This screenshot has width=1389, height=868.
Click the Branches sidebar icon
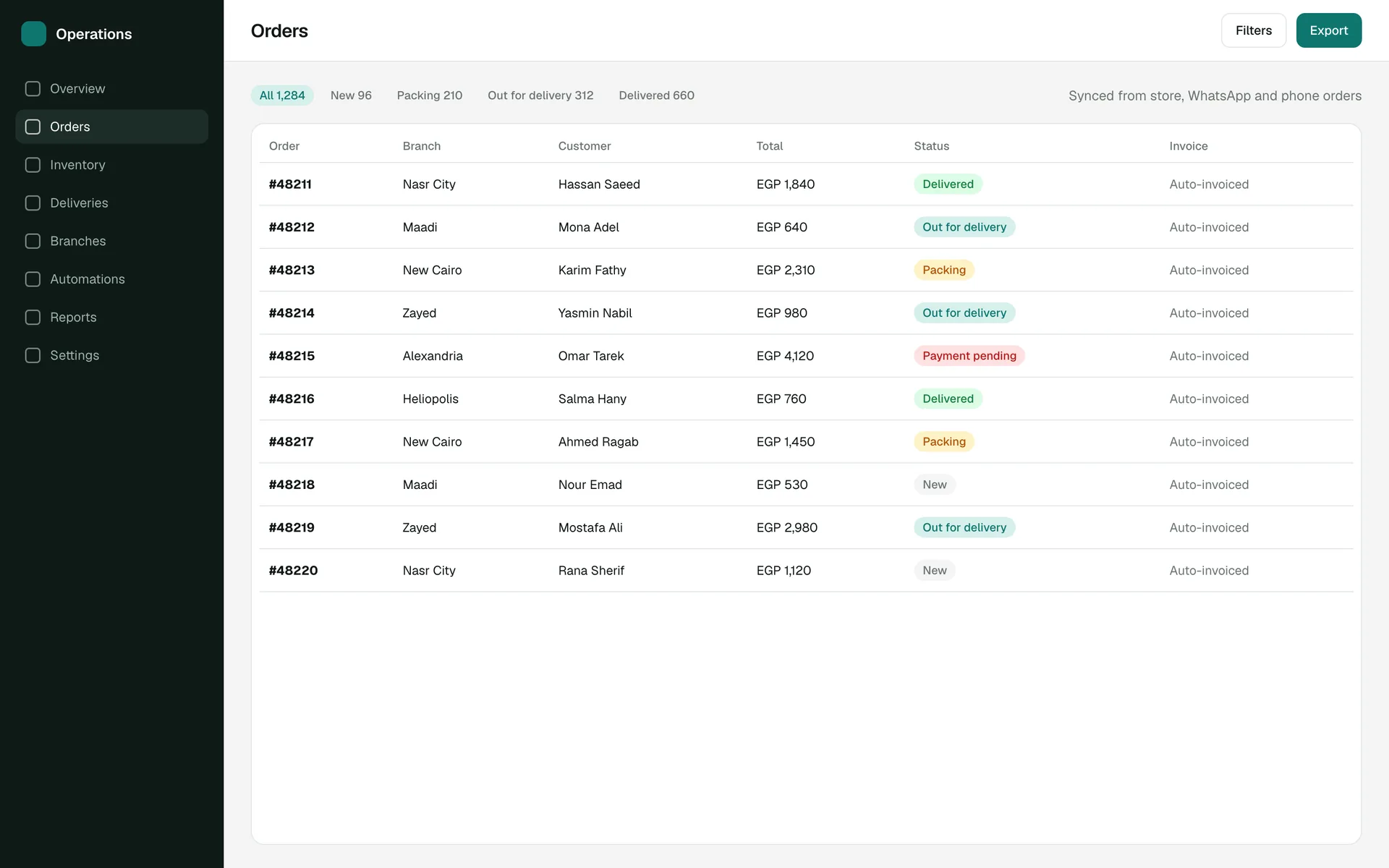[33, 241]
